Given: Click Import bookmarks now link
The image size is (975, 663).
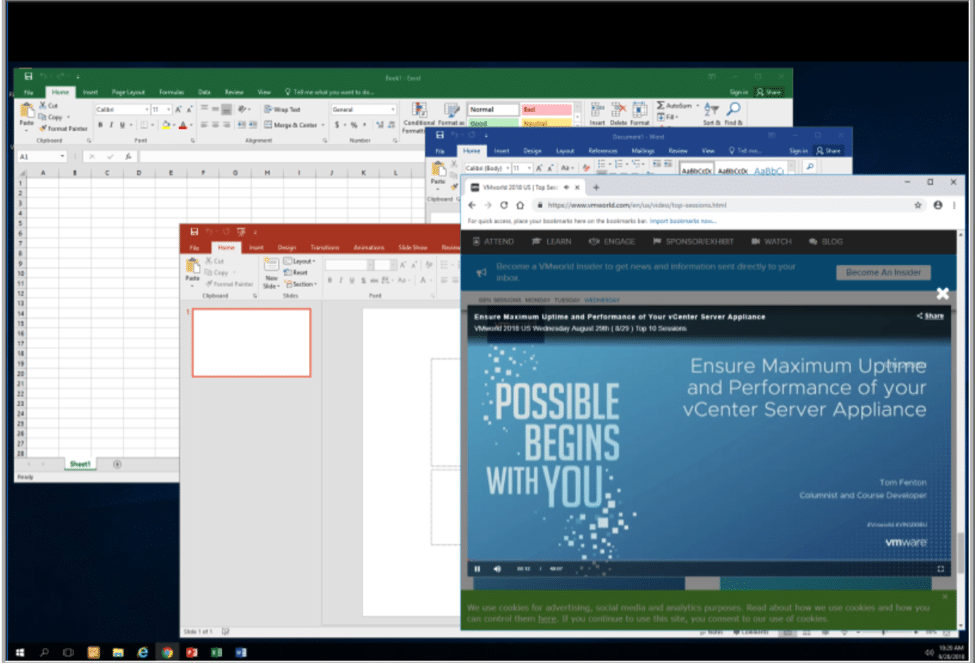Looking at the screenshot, I should tap(683, 221).
